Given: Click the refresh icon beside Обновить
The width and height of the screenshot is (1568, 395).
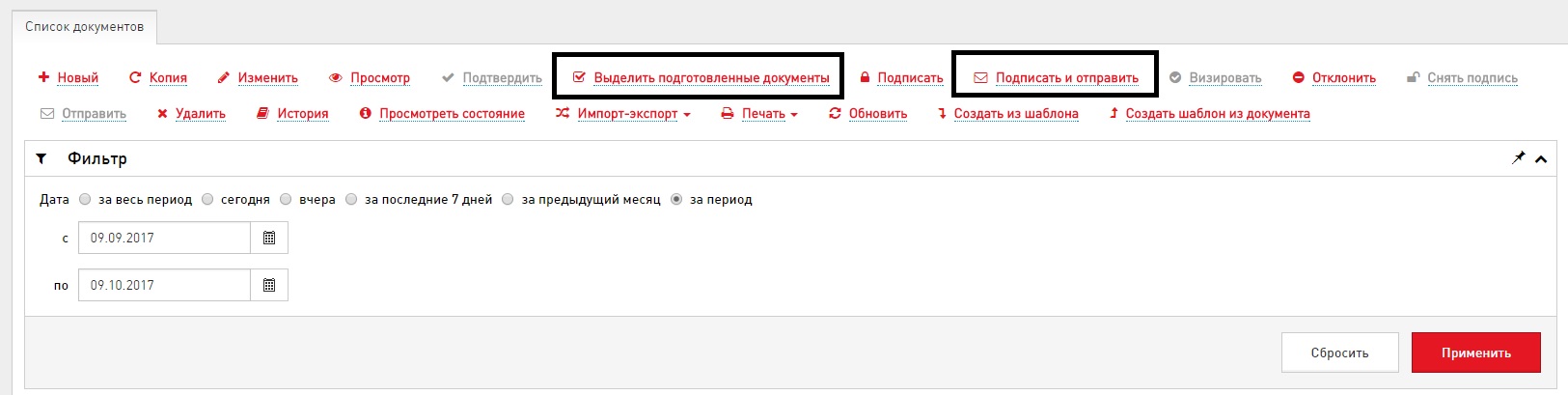Looking at the screenshot, I should (835, 113).
